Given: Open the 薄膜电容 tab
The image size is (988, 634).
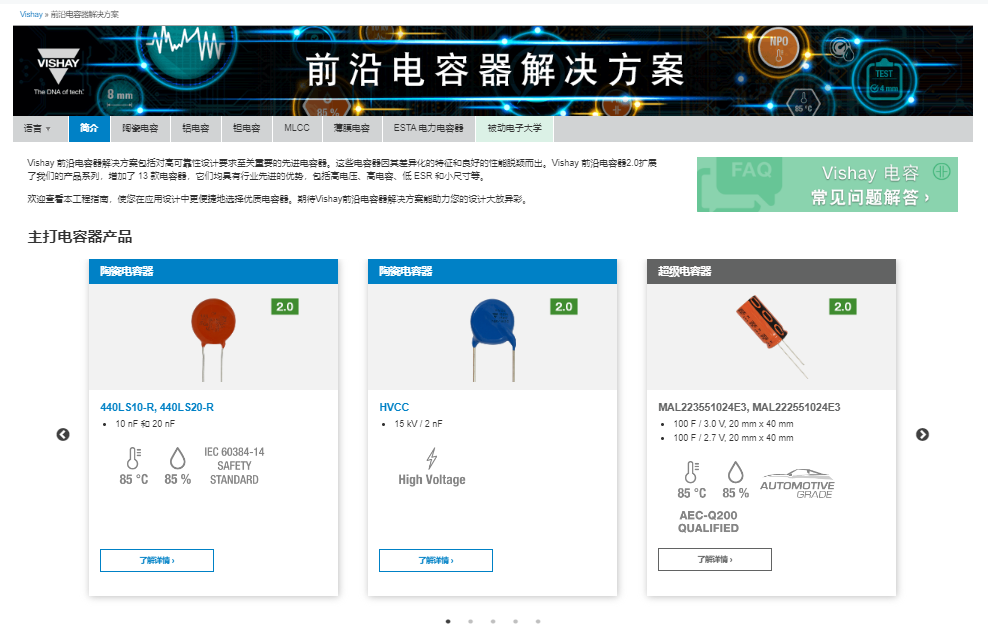Looking at the screenshot, I should click(352, 129).
